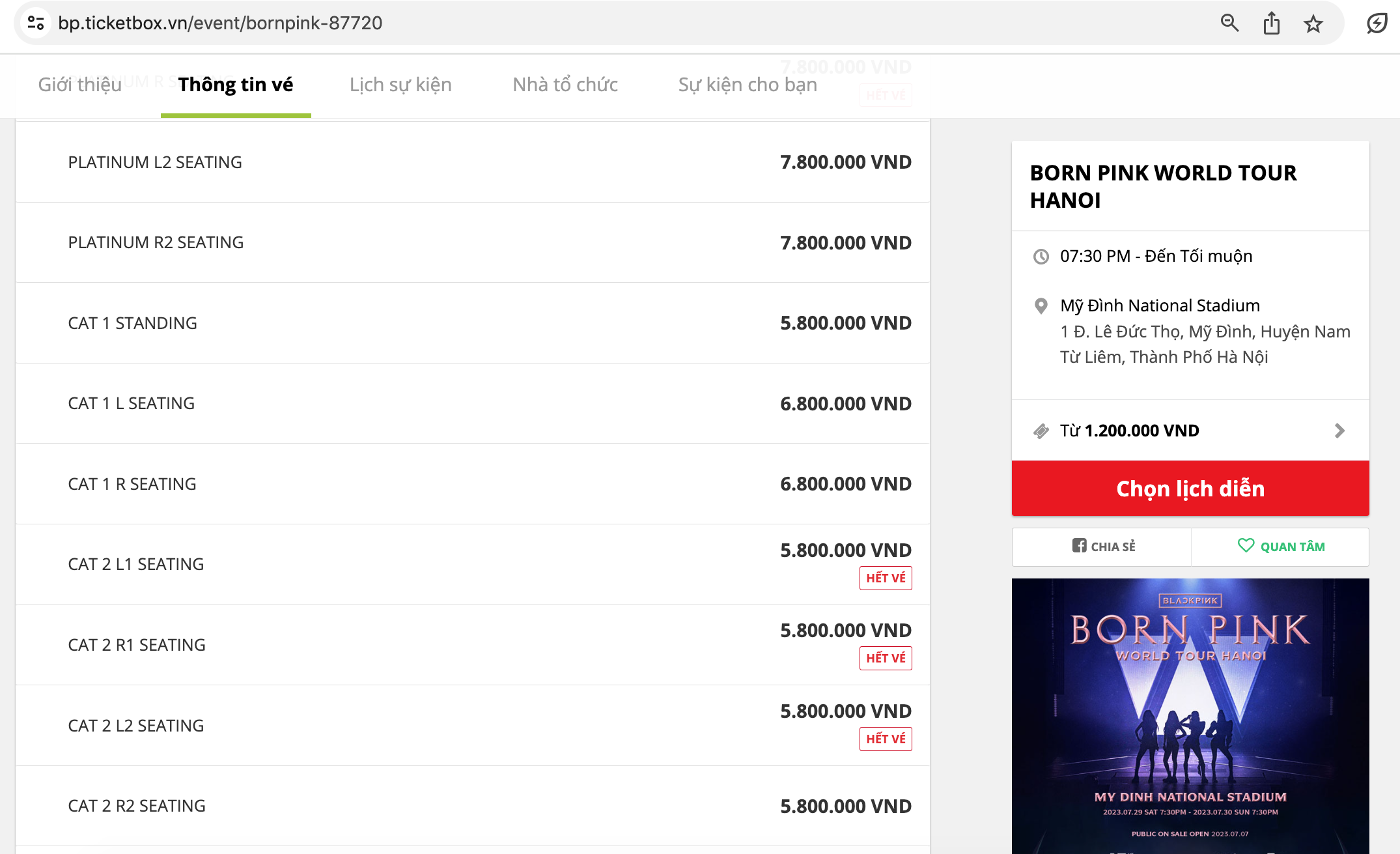
Task: Expand the price chevron next to 1.200.000 VND
Action: point(1339,431)
